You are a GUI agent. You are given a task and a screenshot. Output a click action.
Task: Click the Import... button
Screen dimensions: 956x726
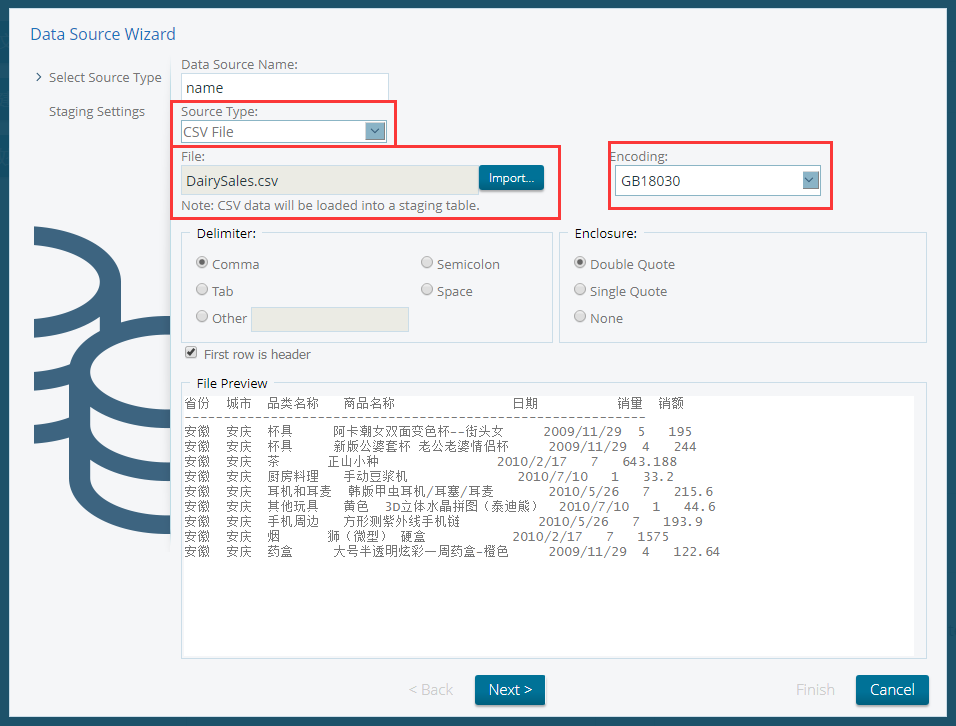[x=511, y=178]
